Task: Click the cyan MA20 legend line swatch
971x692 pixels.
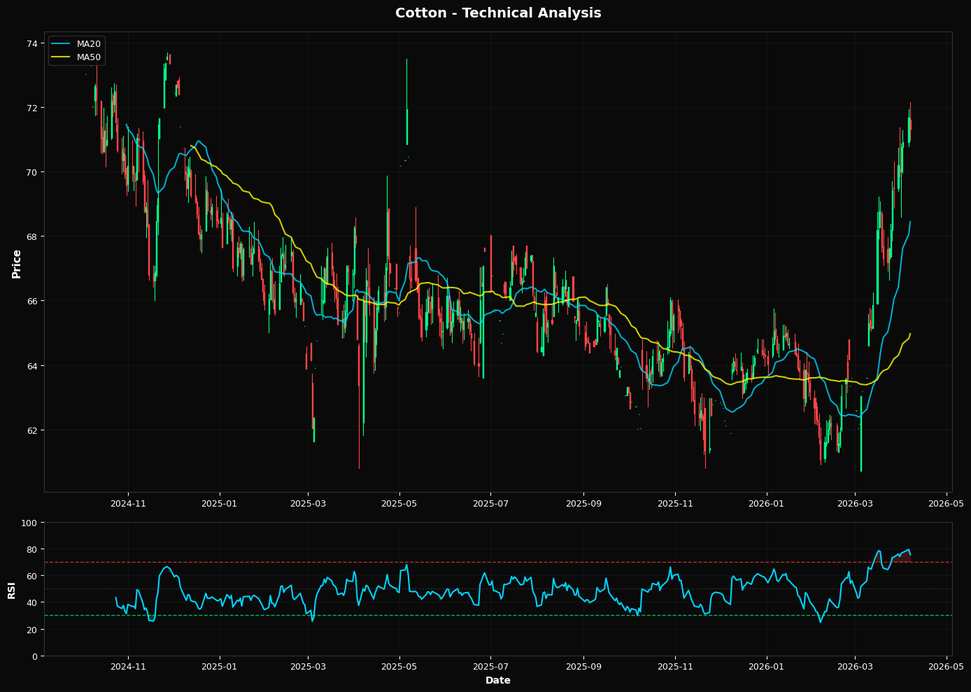Action: click(x=61, y=44)
